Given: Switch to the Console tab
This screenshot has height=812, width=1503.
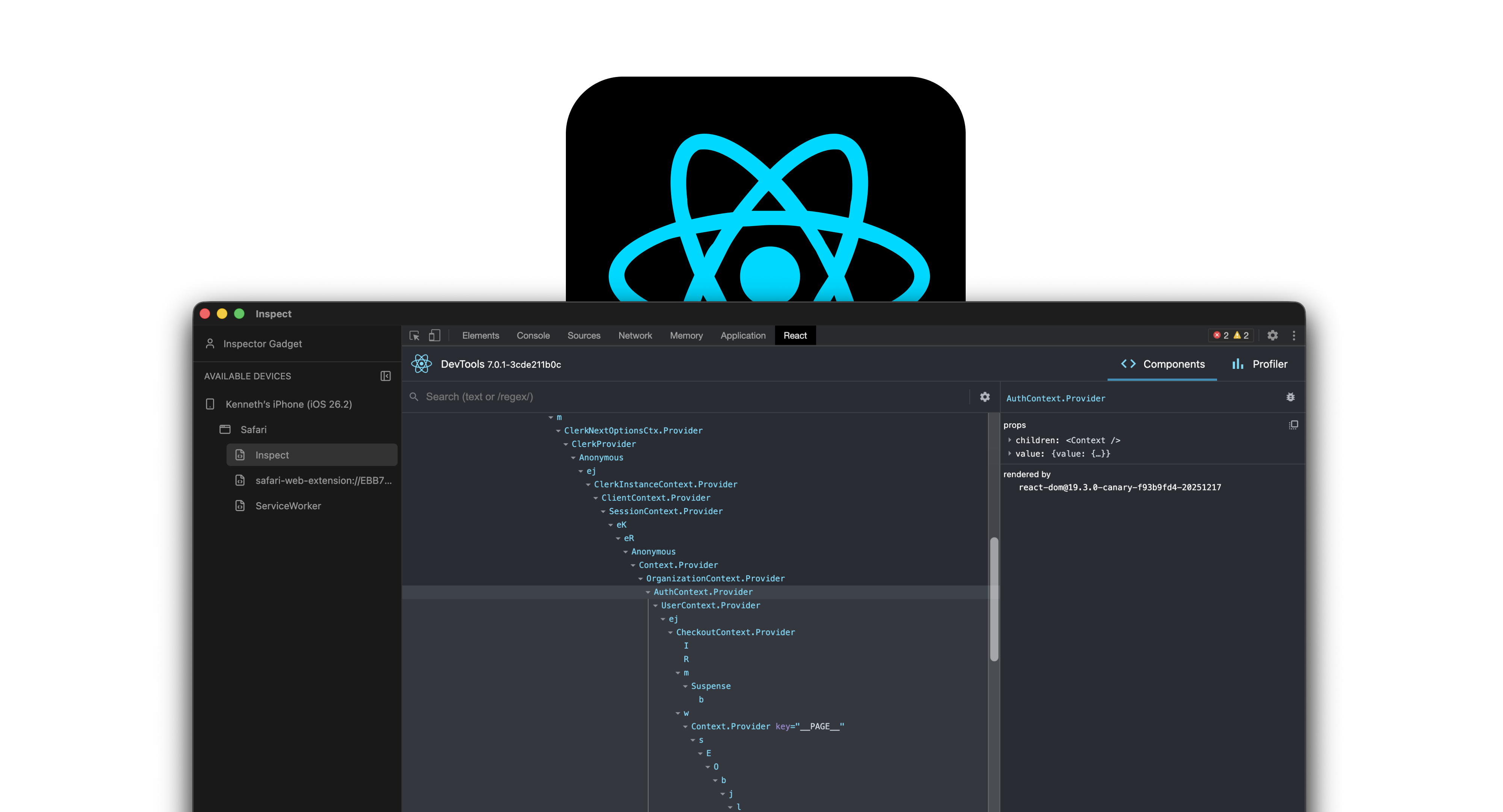Looking at the screenshot, I should pos(533,335).
